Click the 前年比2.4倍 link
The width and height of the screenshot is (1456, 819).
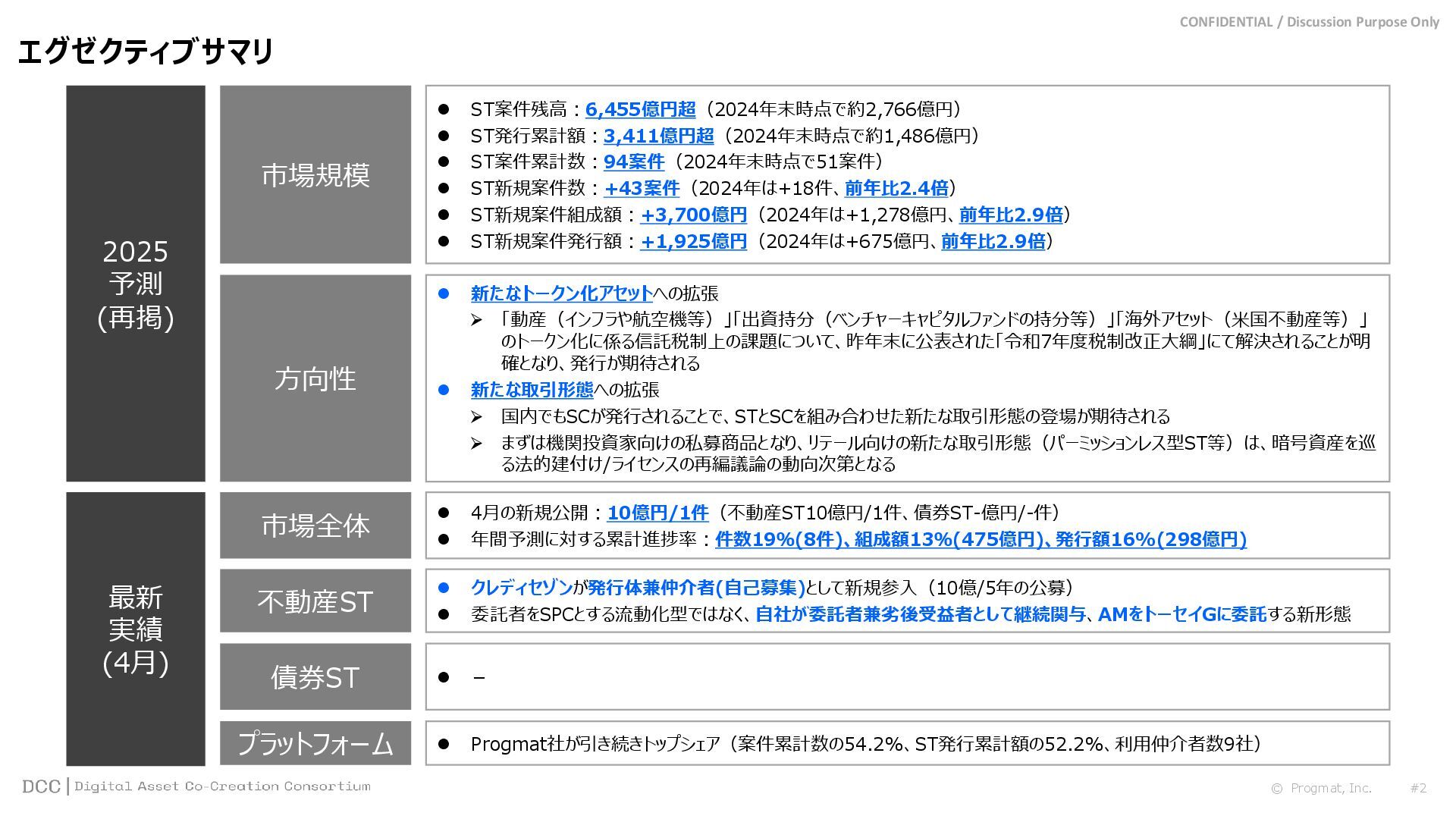pos(896,188)
